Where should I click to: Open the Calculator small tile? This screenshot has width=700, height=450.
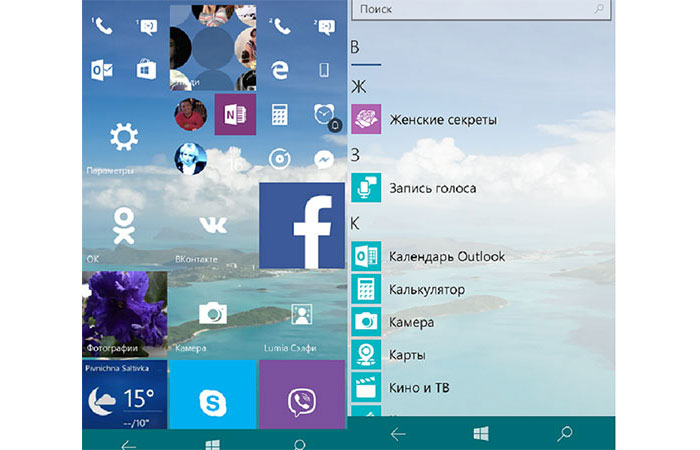click(280, 114)
